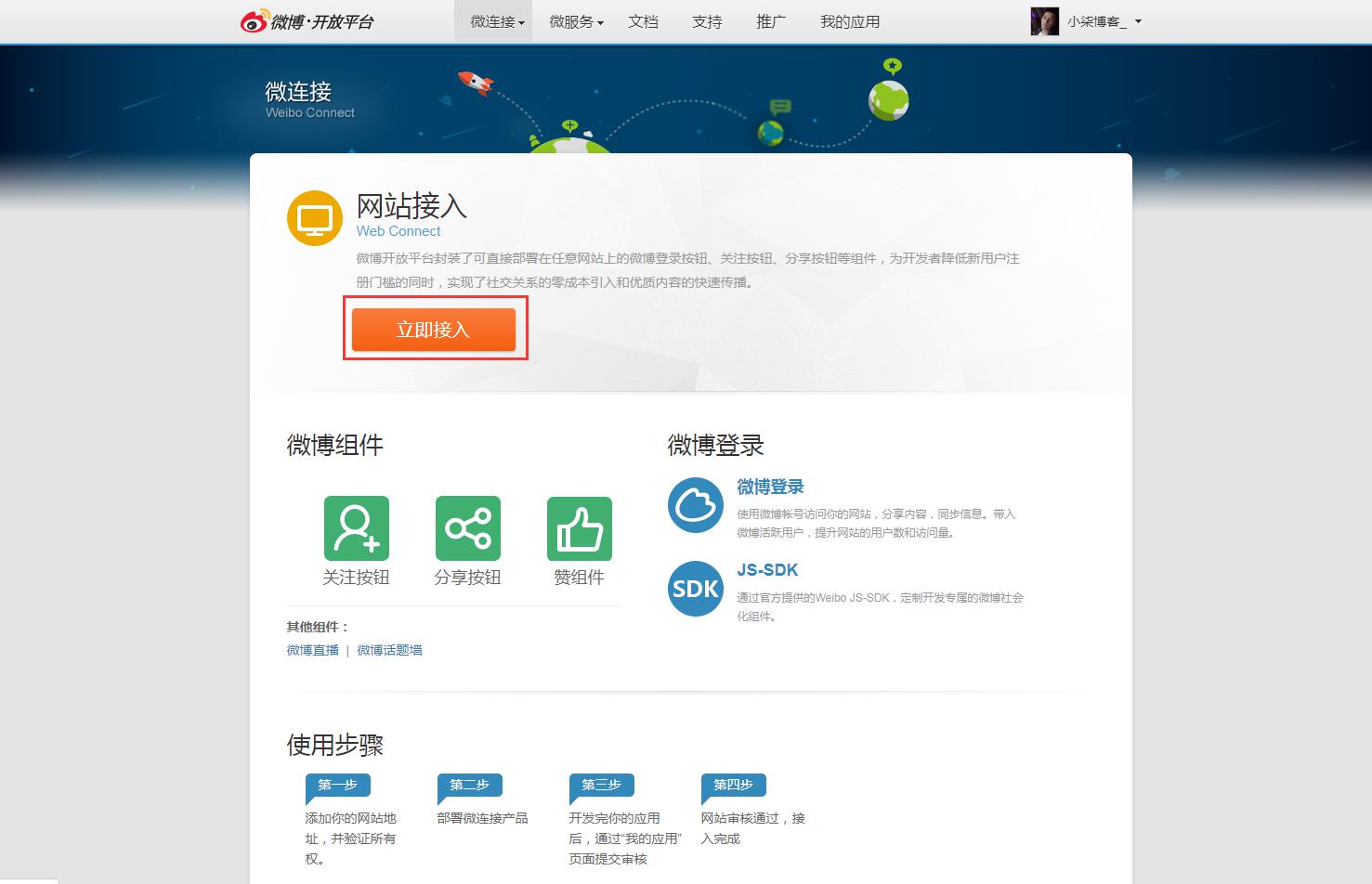Click the 赞组件 label text
This screenshot has width=1372, height=884.
tap(579, 578)
